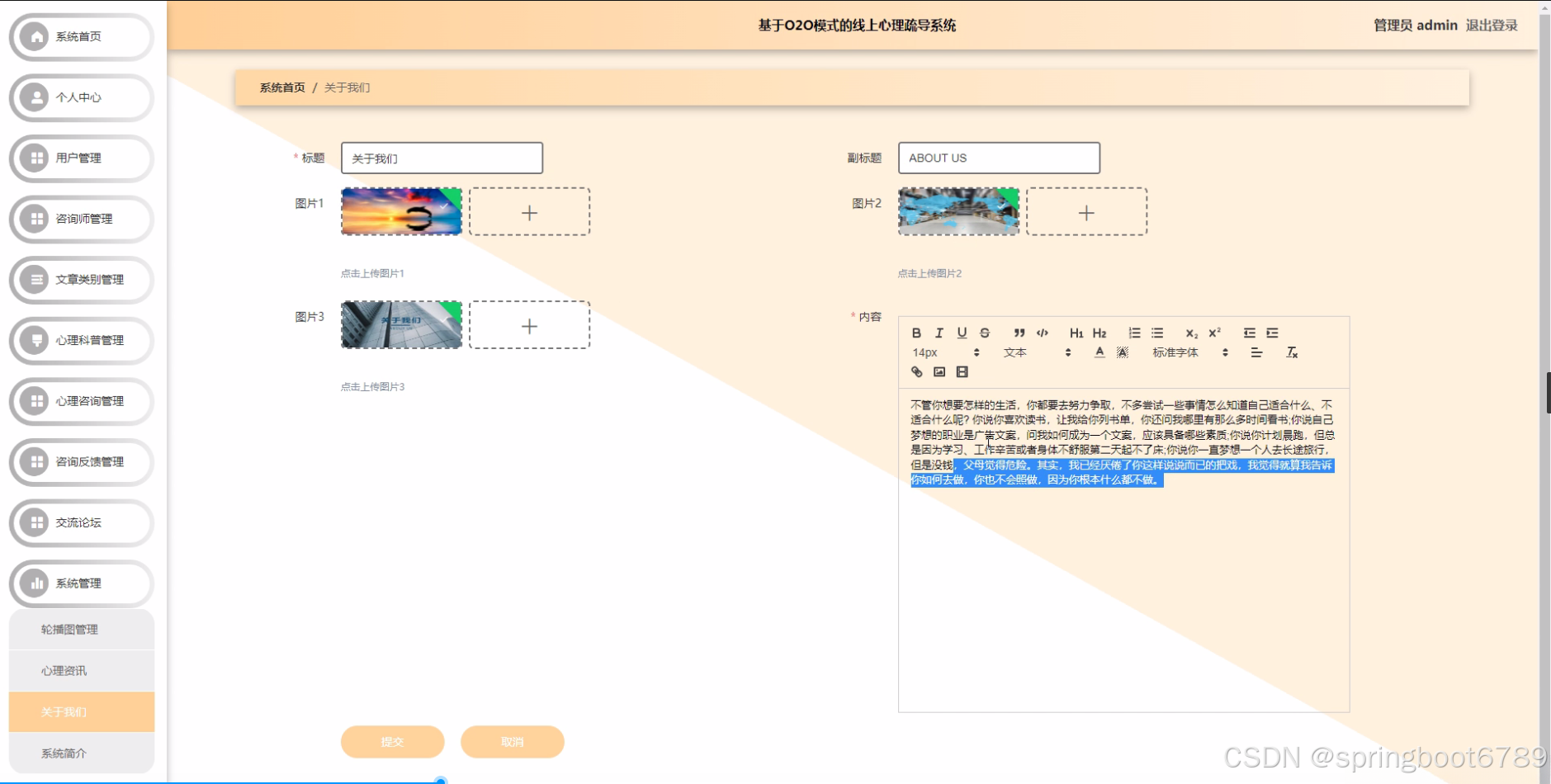
Task: Expand 咨询师管理 in the sidebar
Action: click(x=81, y=219)
